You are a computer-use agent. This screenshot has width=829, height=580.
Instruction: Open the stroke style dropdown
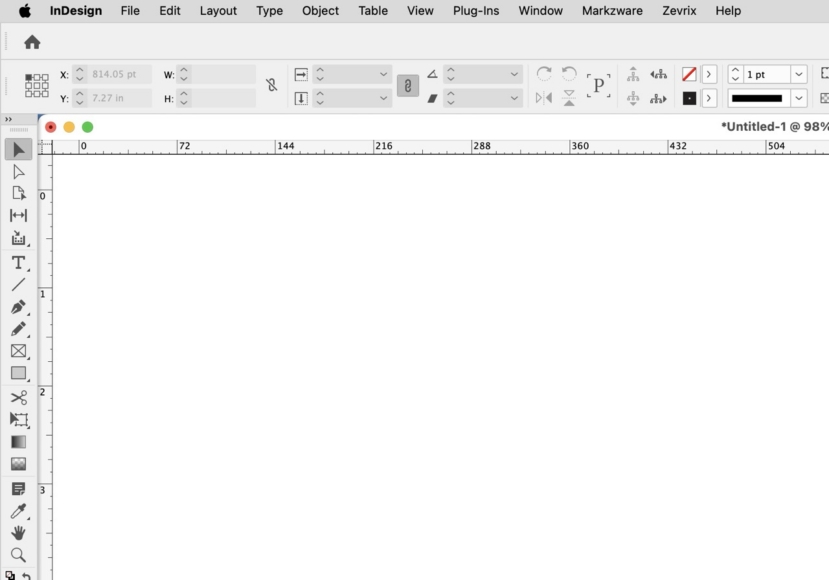(799, 98)
